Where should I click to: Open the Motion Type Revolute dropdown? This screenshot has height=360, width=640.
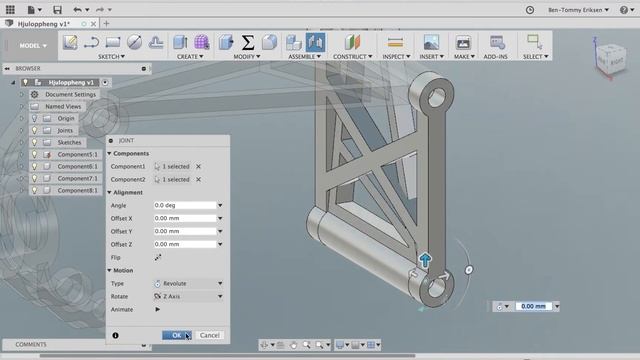pyautogui.click(x=188, y=283)
